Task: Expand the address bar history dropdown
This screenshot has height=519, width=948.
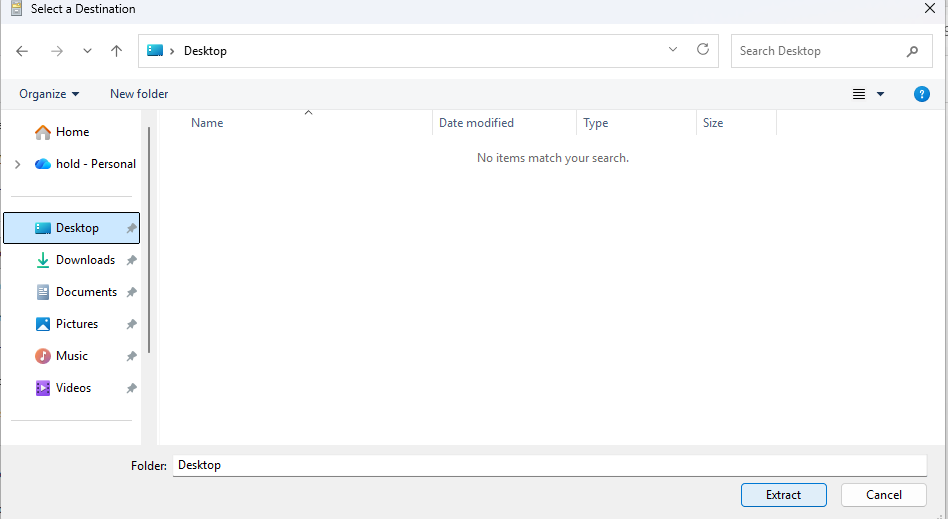Action: pos(673,50)
